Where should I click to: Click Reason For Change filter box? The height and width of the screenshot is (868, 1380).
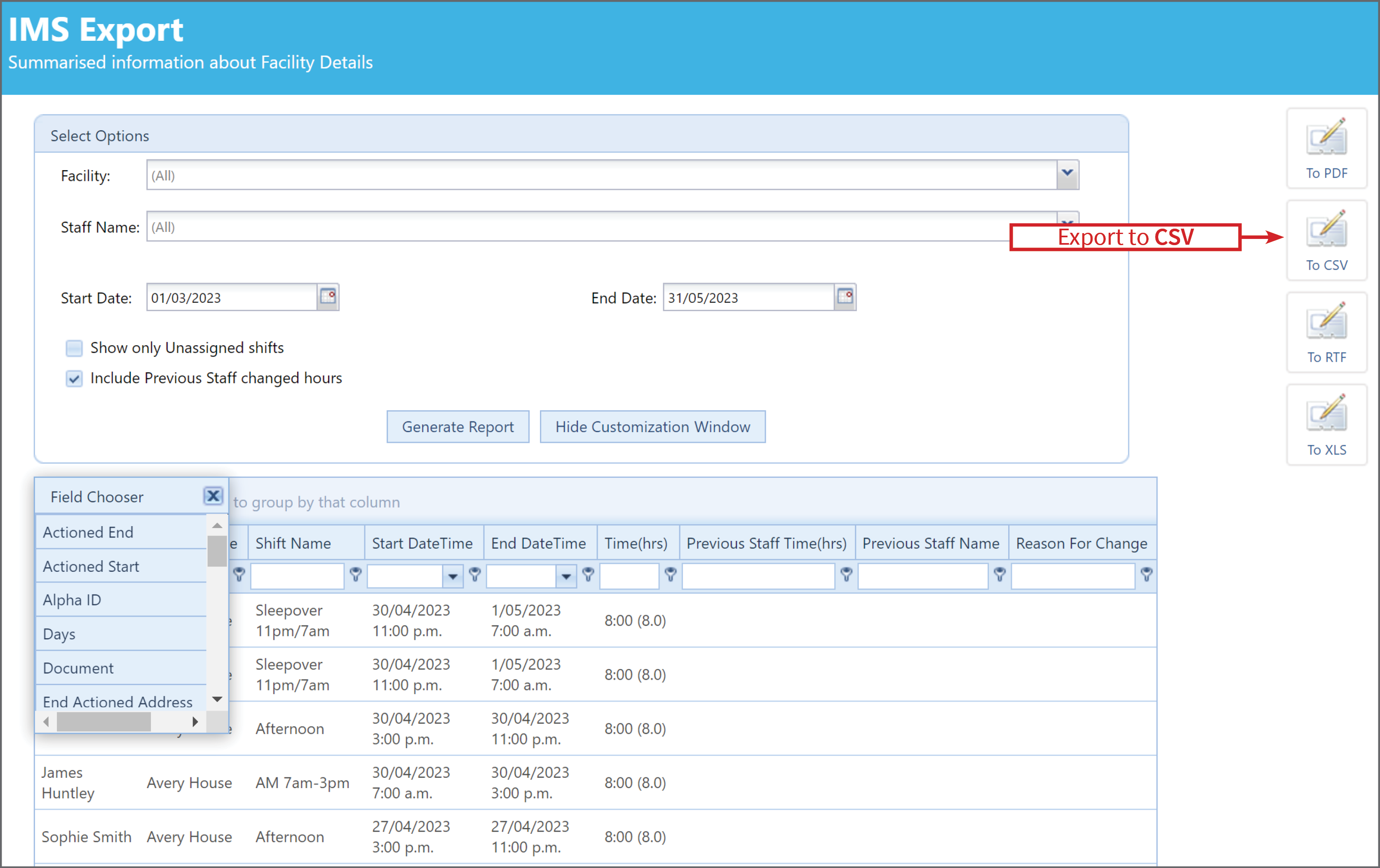1073,576
